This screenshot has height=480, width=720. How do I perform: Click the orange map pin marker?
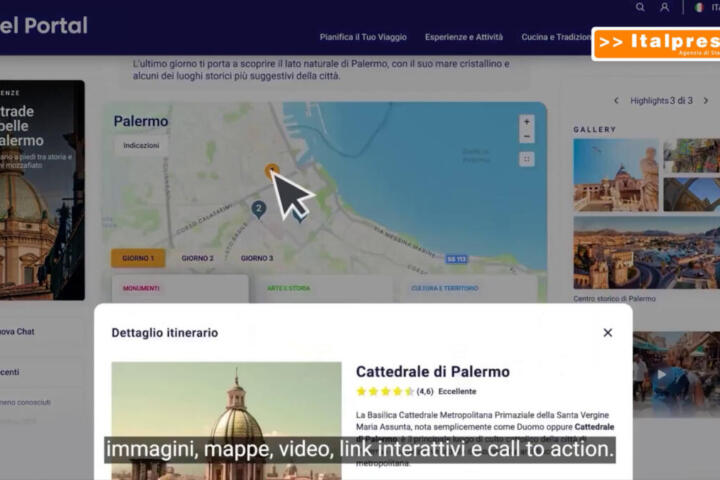(271, 172)
